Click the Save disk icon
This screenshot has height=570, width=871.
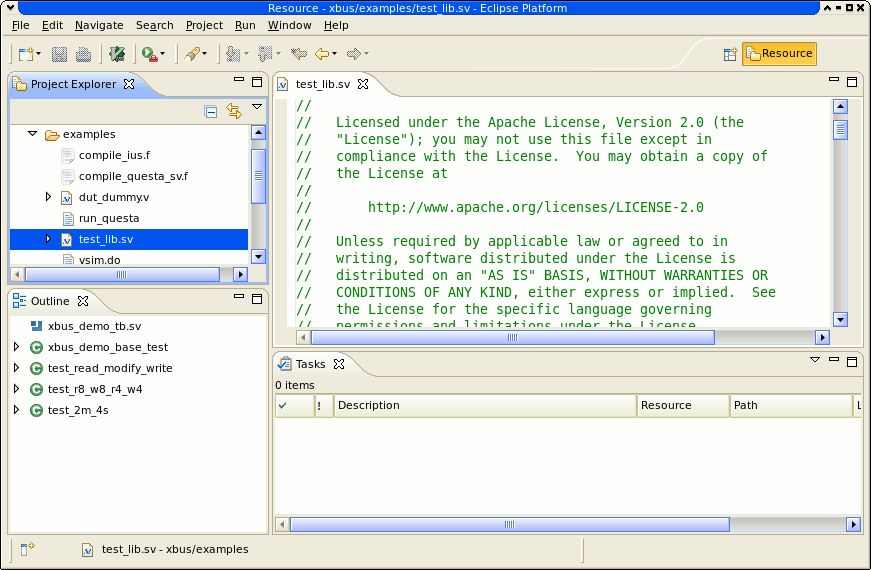pos(59,54)
